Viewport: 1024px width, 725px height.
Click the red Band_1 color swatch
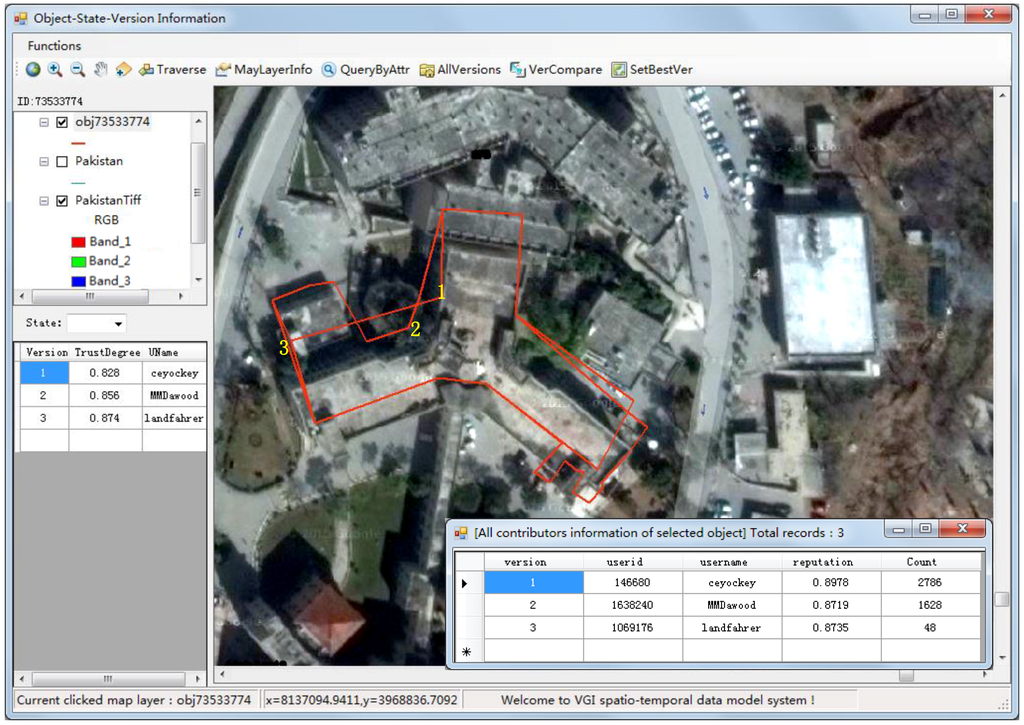click(78, 242)
